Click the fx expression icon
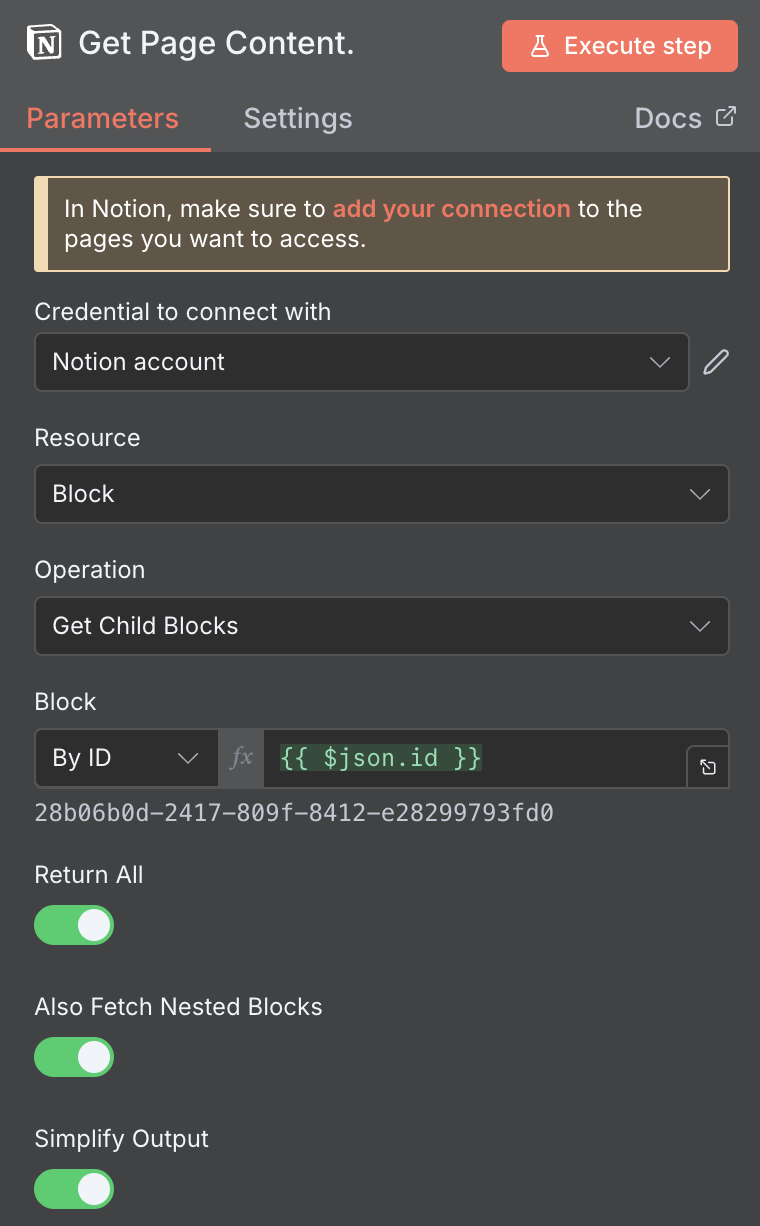 [241, 758]
